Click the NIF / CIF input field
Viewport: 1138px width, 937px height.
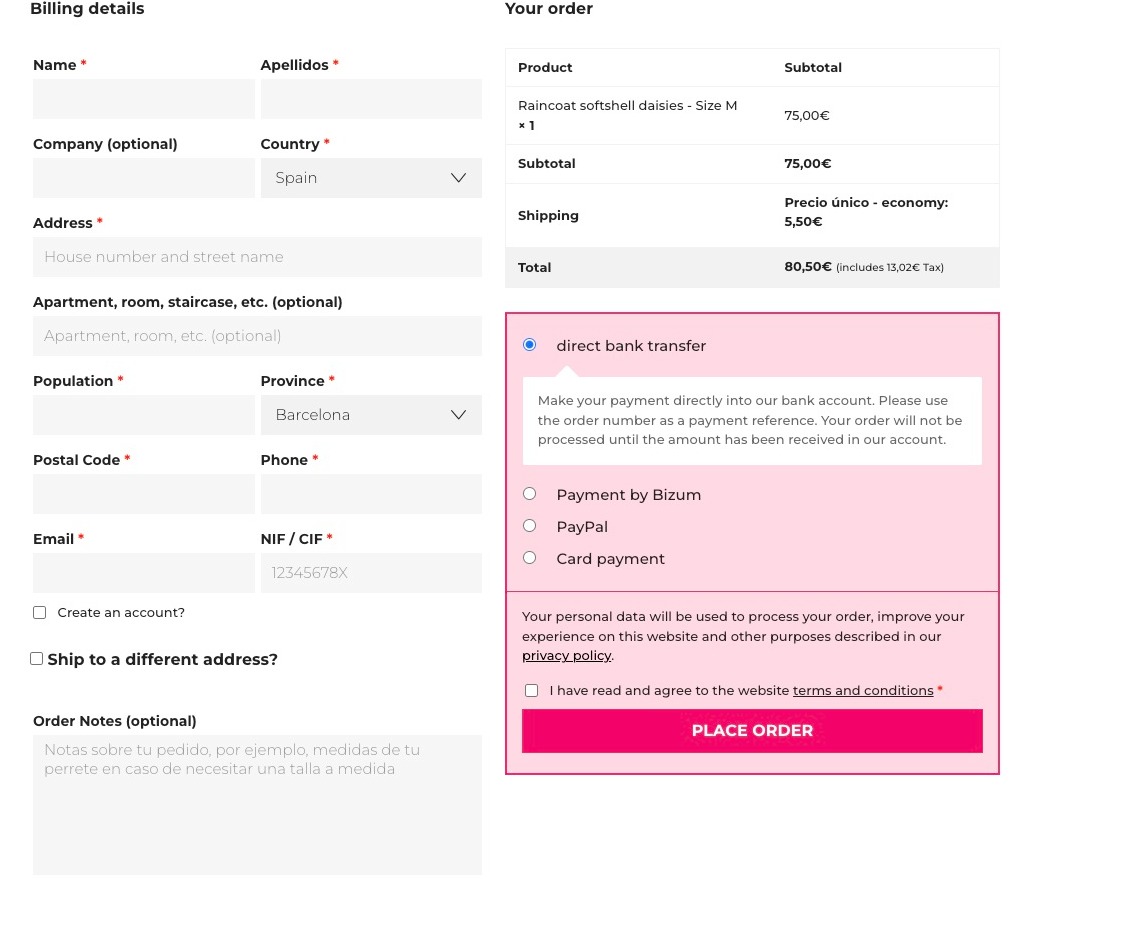click(371, 573)
